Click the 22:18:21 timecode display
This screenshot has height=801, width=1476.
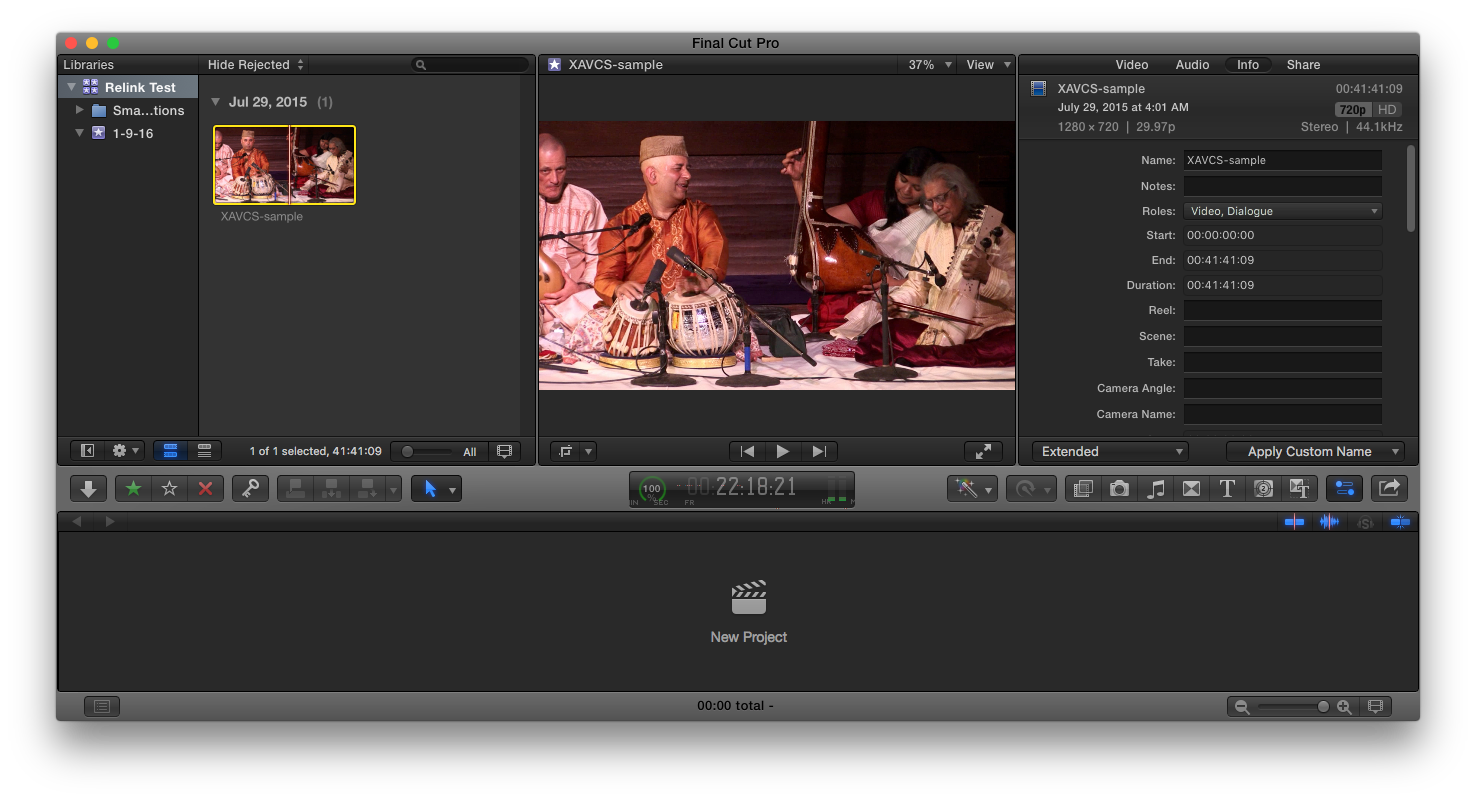(x=741, y=487)
